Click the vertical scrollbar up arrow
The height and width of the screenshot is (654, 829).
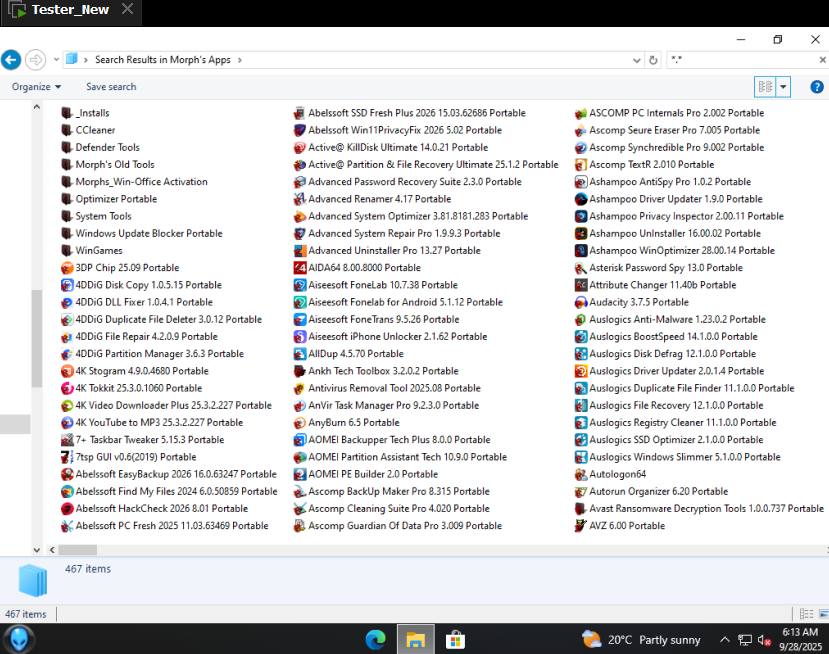tap(36, 107)
